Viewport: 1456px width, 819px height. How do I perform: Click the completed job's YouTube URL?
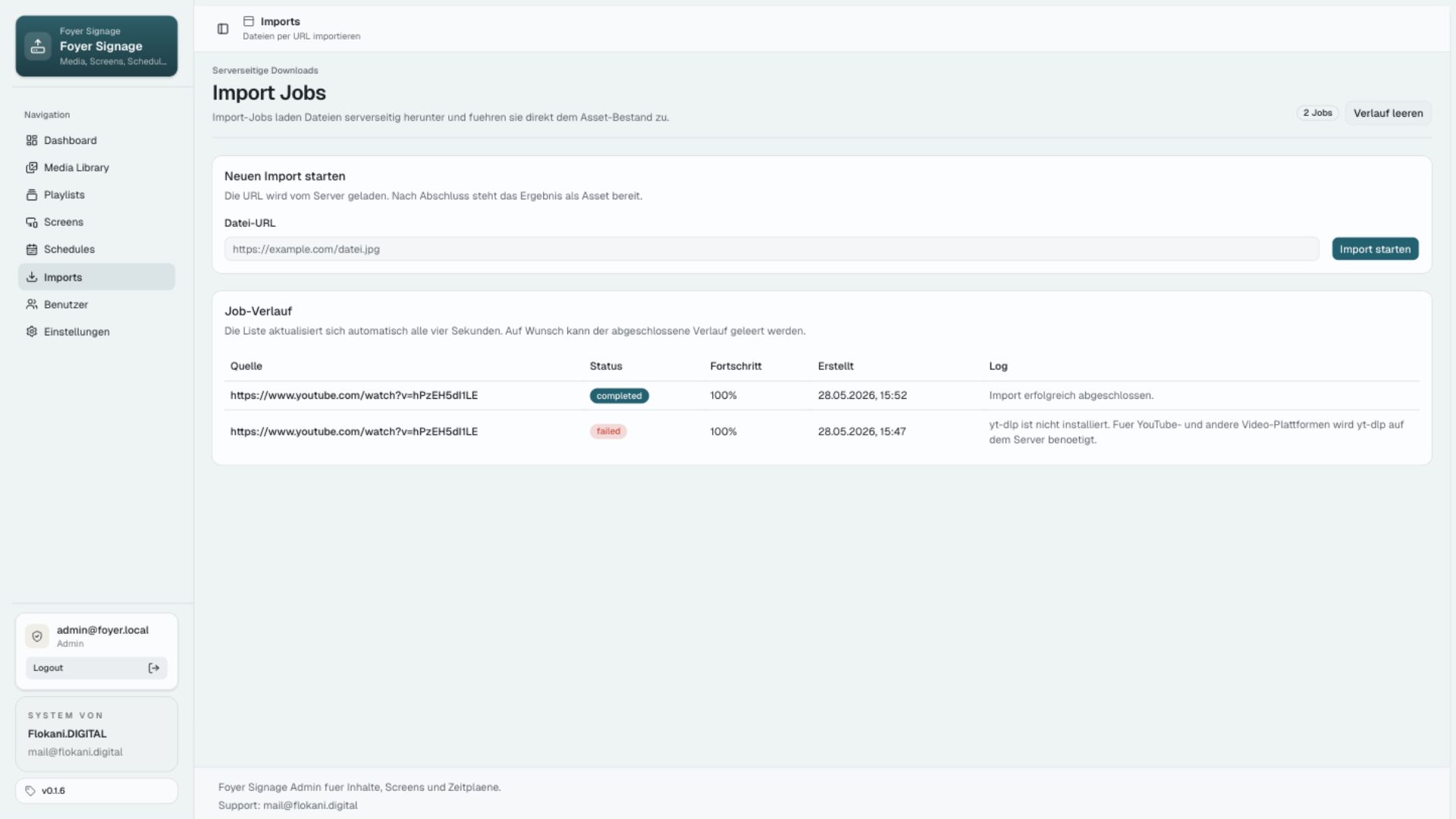tap(353, 395)
